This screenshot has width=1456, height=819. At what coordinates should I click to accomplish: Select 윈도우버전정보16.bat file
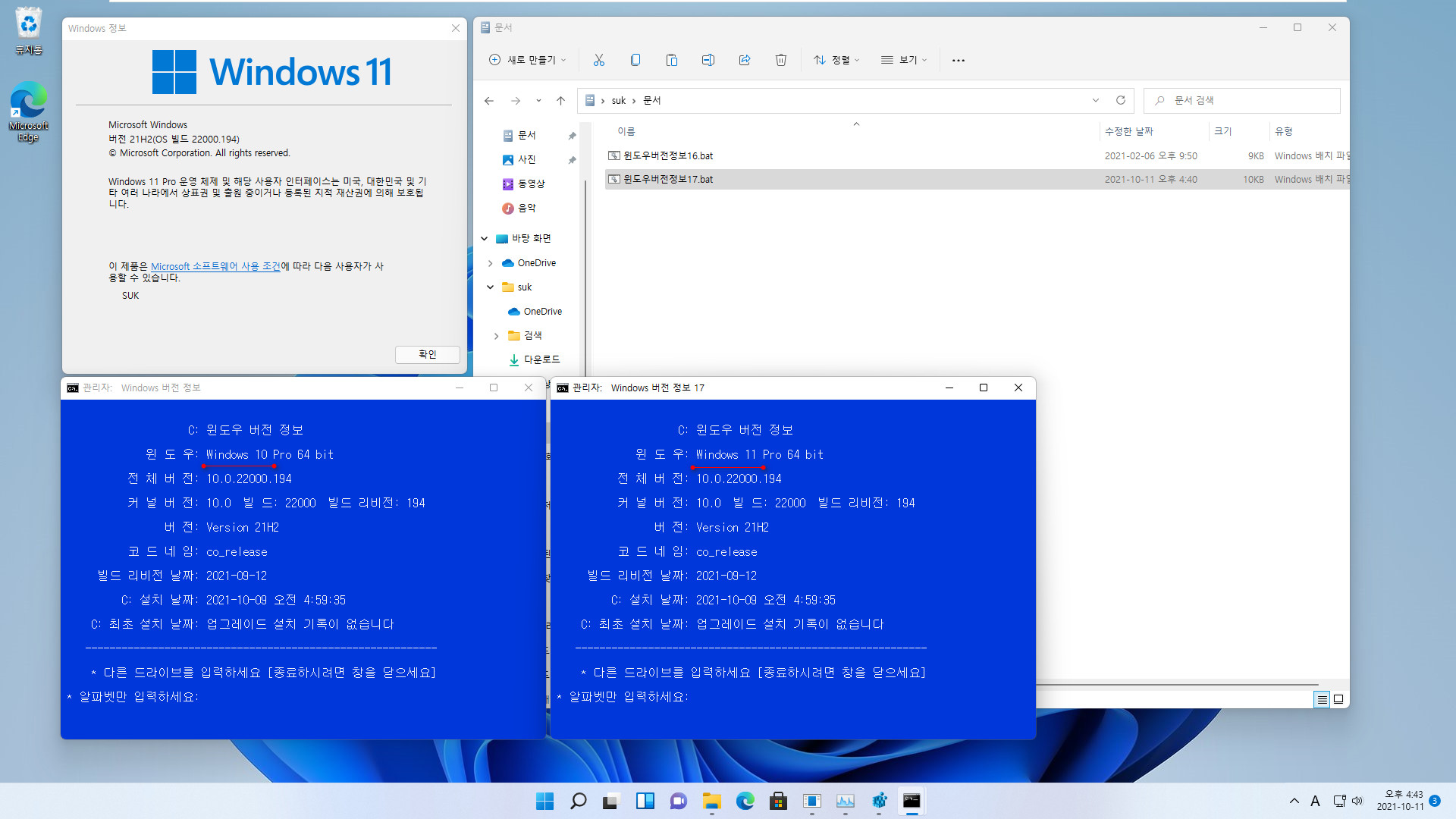point(667,155)
